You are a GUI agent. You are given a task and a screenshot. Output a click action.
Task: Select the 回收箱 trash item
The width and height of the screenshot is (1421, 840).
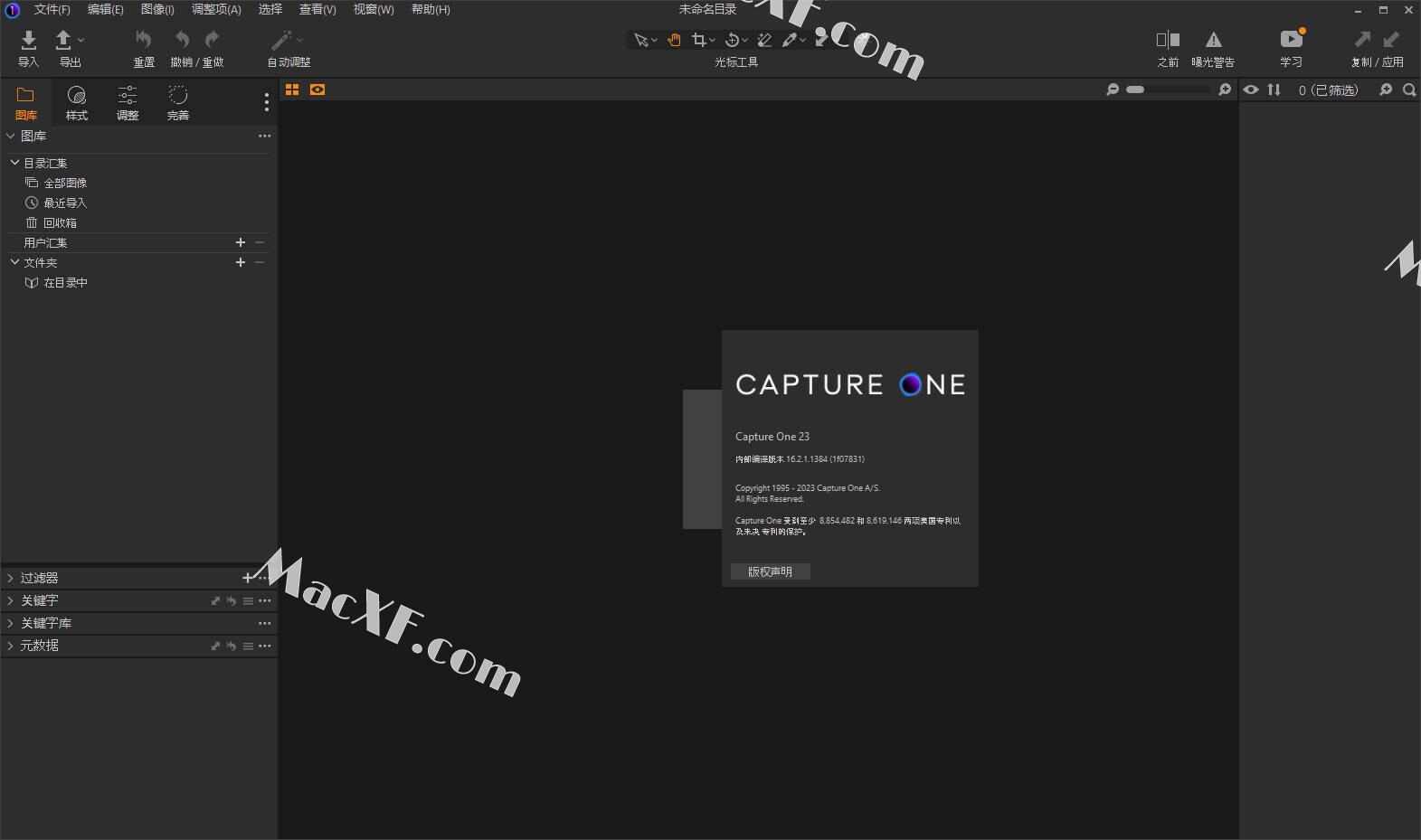point(60,222)
